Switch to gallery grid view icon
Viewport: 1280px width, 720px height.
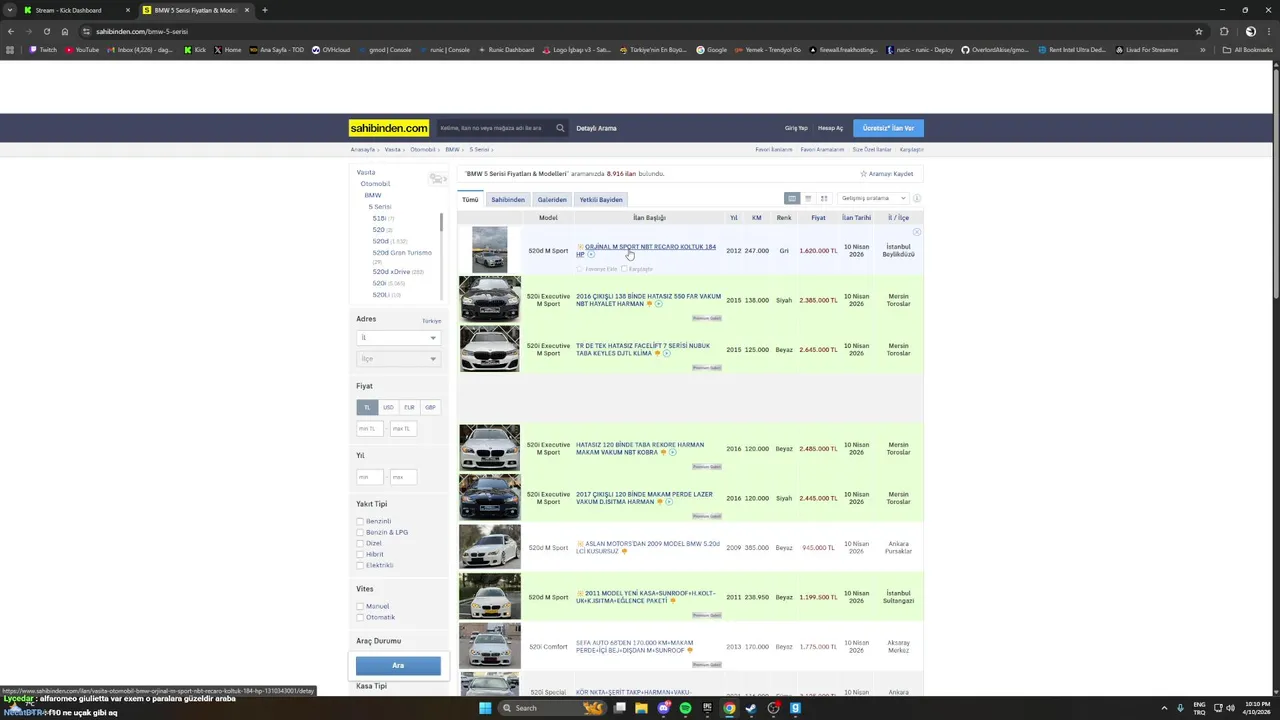pos(824,198)
